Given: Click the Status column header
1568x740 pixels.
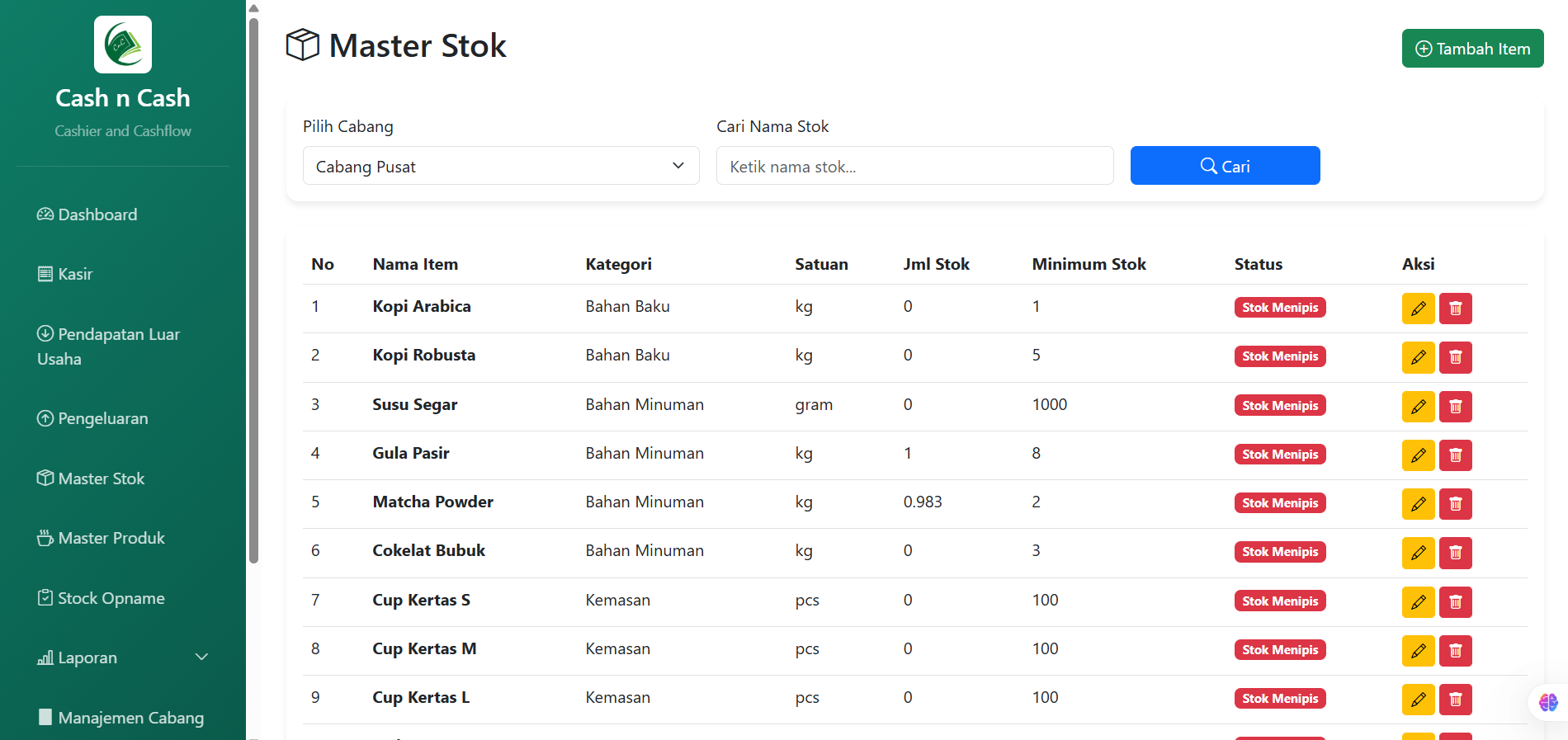Looking at the screenshot, I should [x=1258, y=264].
